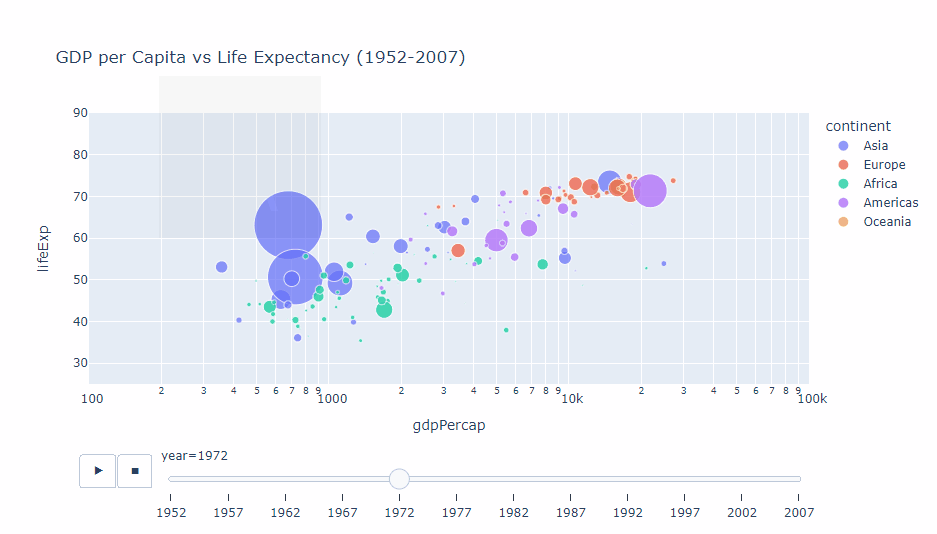Screen dimensions: 937x534
Task: Click the continent legend title
Action: [857, 126]
